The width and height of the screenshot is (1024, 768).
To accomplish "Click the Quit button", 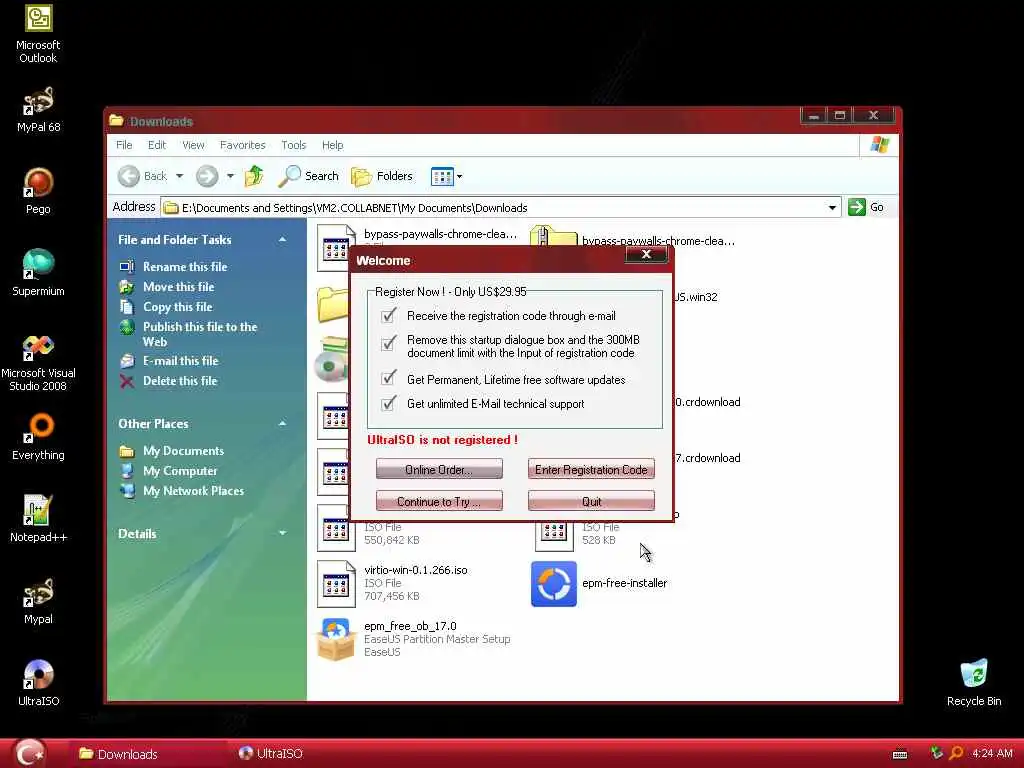I will click(591, 502).
